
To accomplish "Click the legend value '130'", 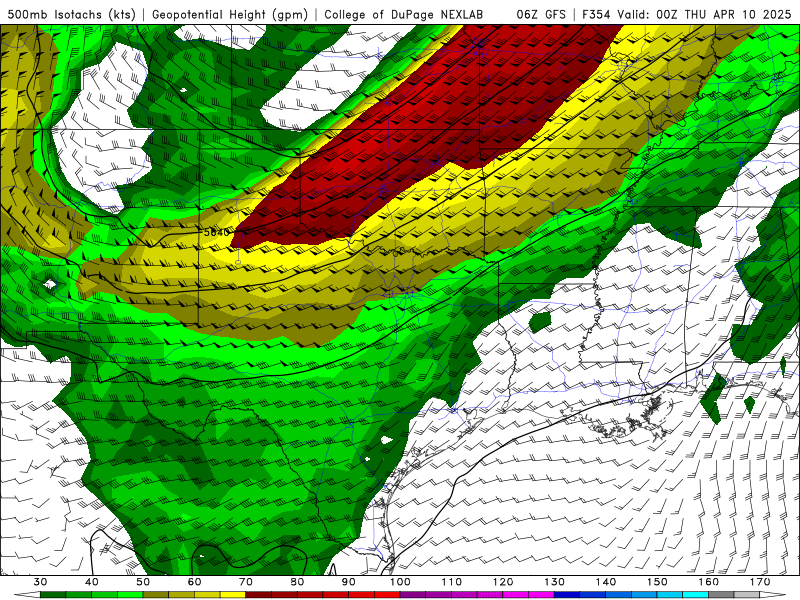I will coord(555,582).
